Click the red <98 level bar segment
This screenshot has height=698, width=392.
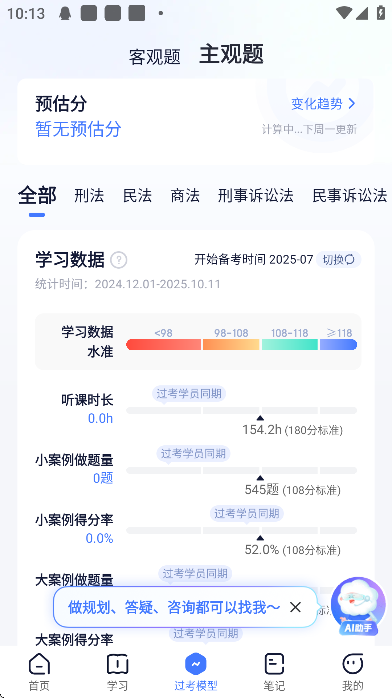click(164, 345)
